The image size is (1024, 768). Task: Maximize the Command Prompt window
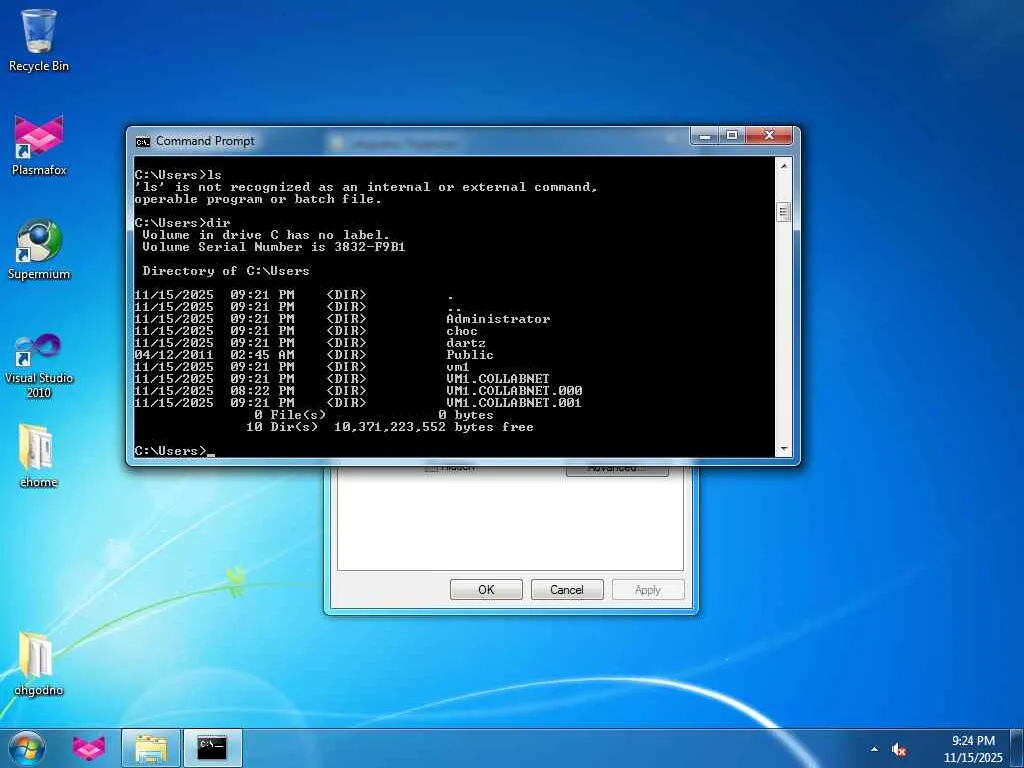pyautogui.click(x=732, y=136)
